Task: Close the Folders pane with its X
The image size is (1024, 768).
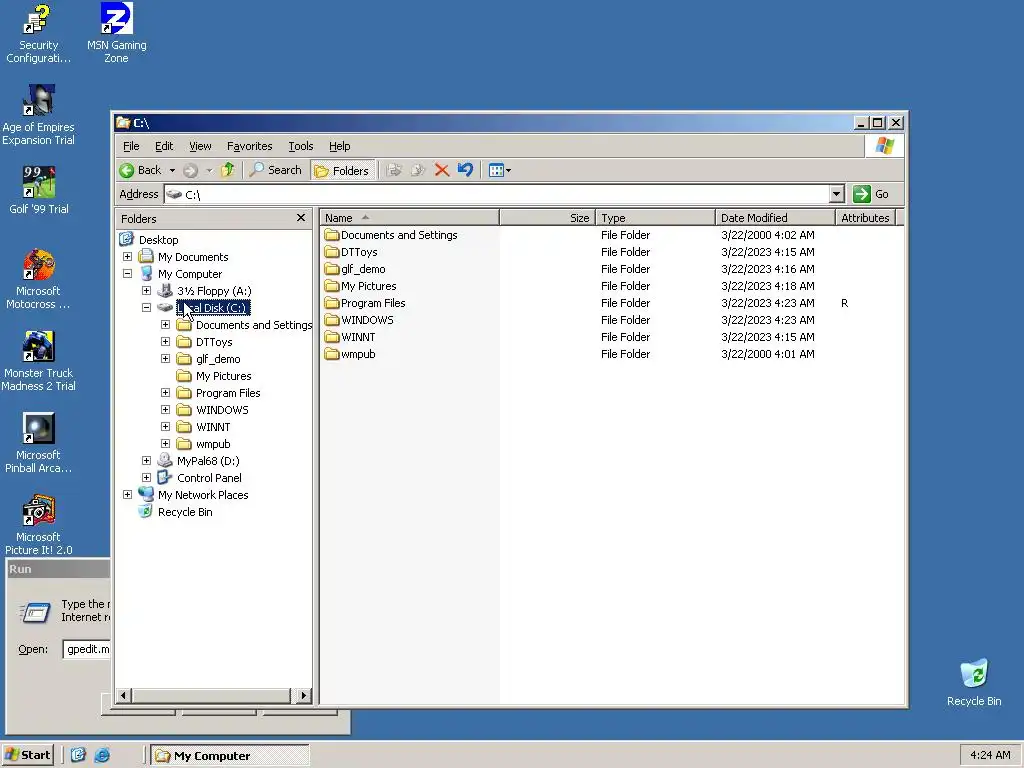Action: point(301,217)
